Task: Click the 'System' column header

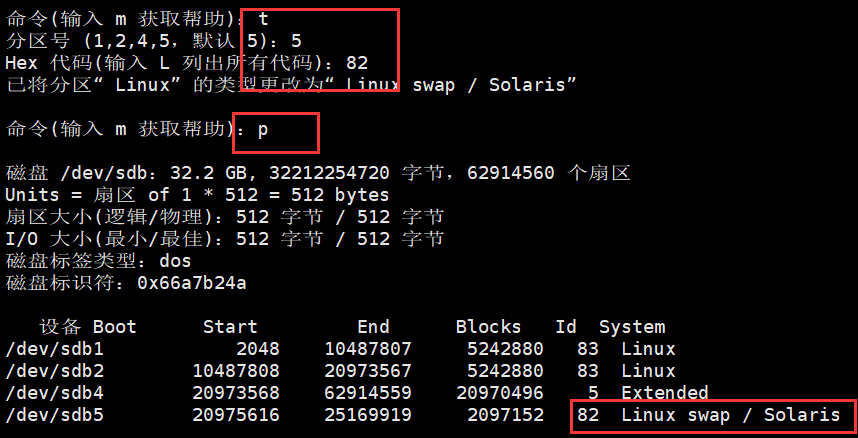Action: (631, 327)
